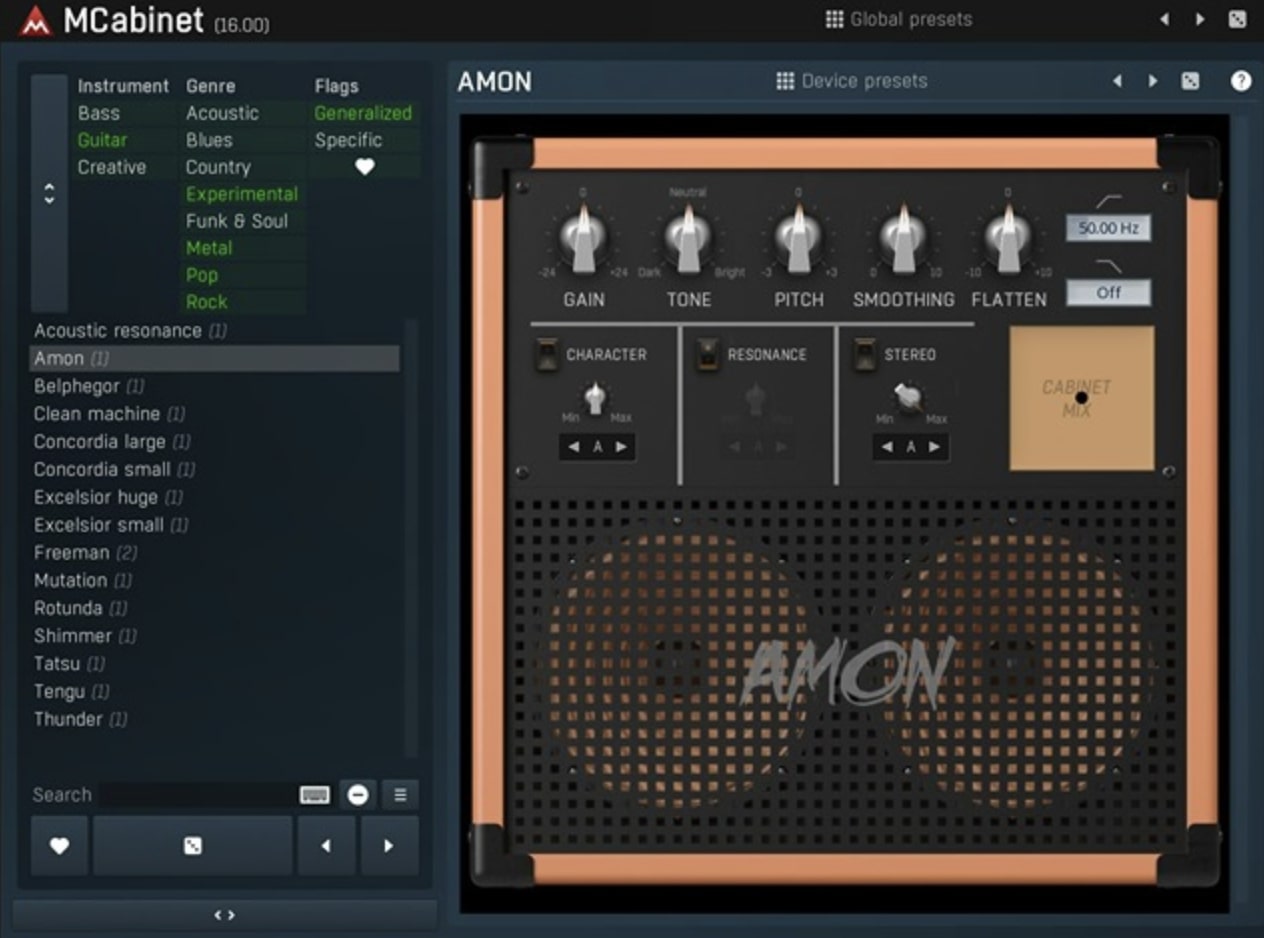Click the cabinet list scrollbar
The image size is (1264, 938).
[410, 539]
